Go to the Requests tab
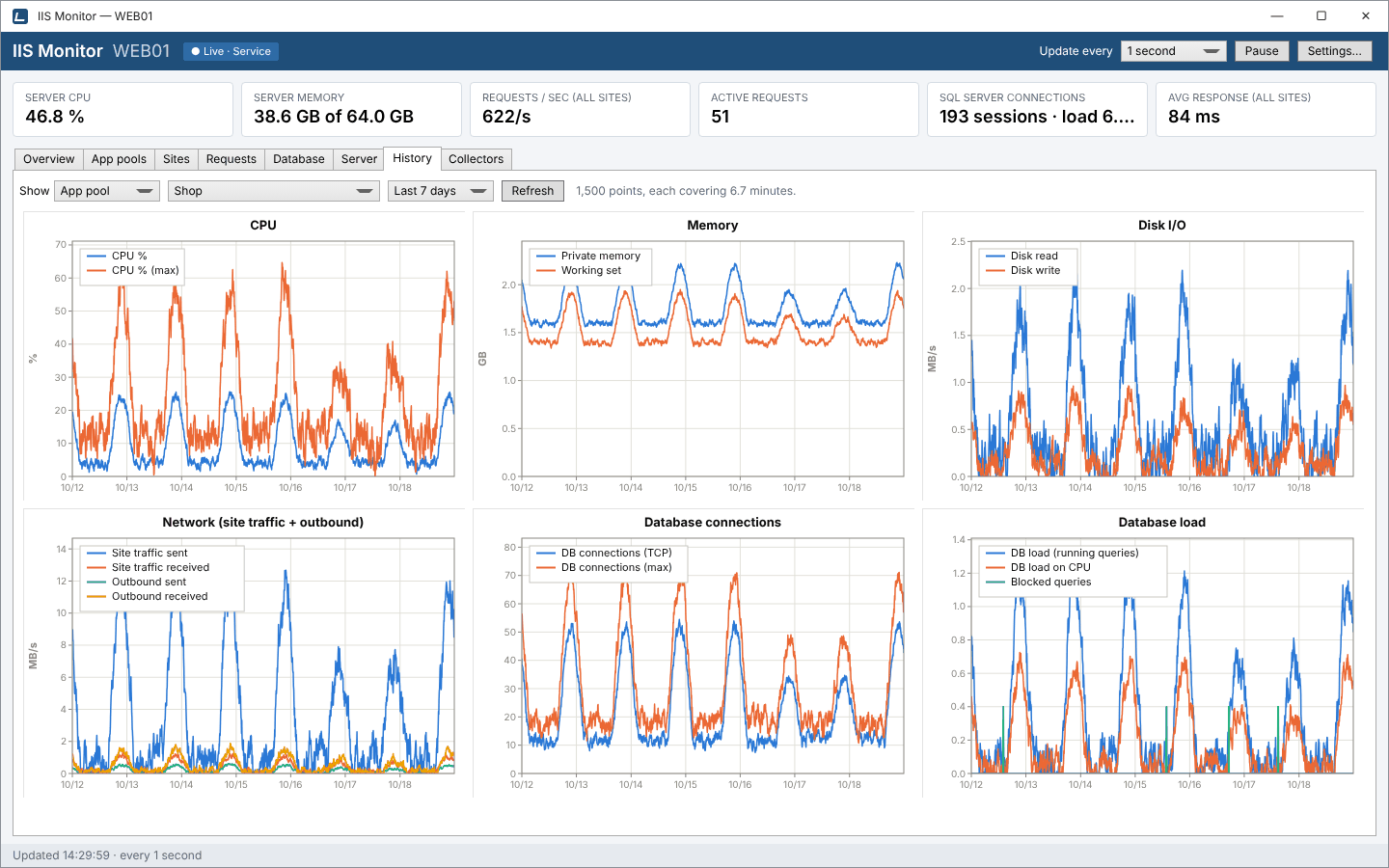This screenshot has width=1389, height=868. (x=231, y=159)
